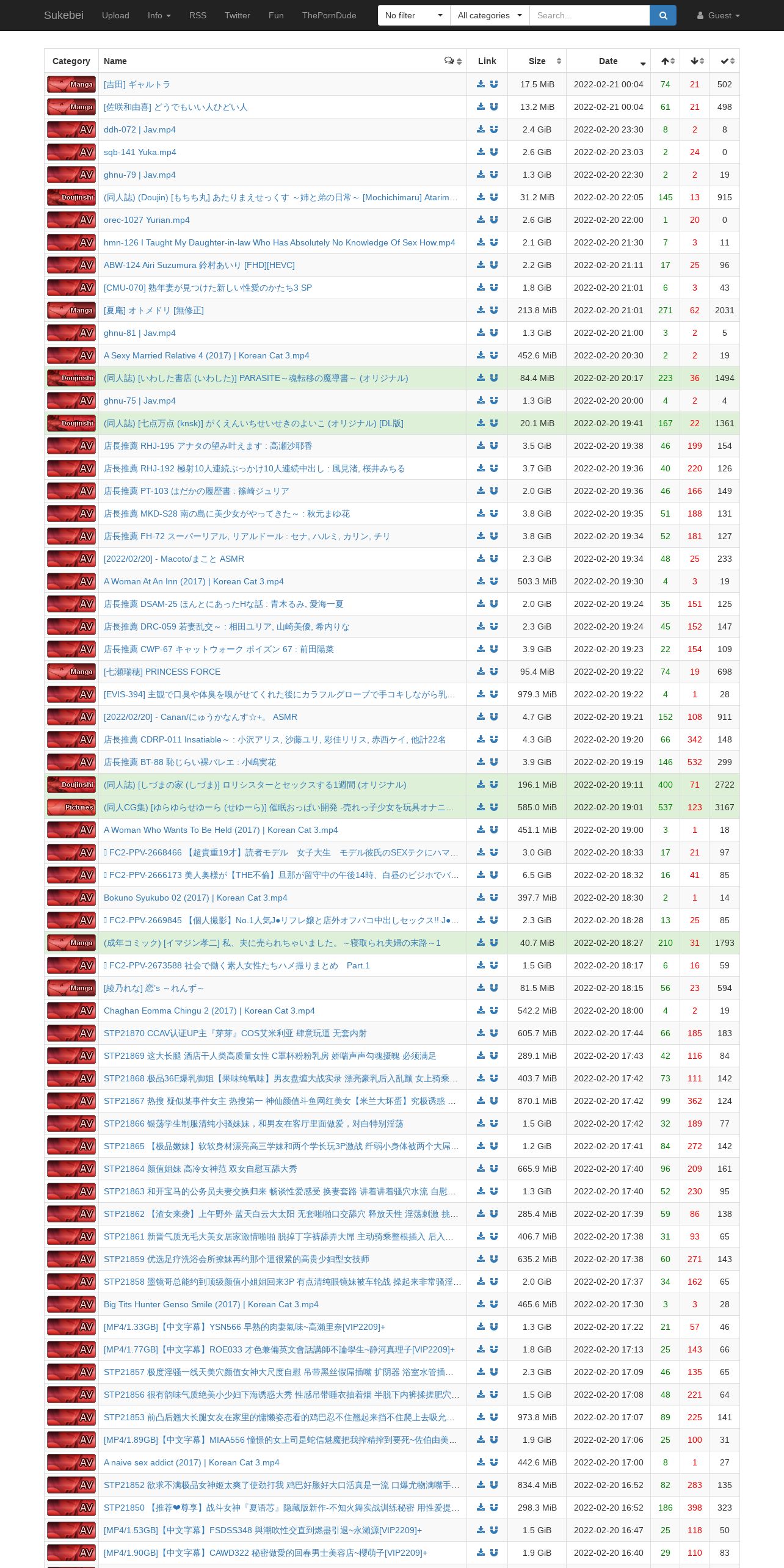The image size is (784, 1568).
Task: Open magnet link for ghnu-75 row
Action: coord(494,401)
